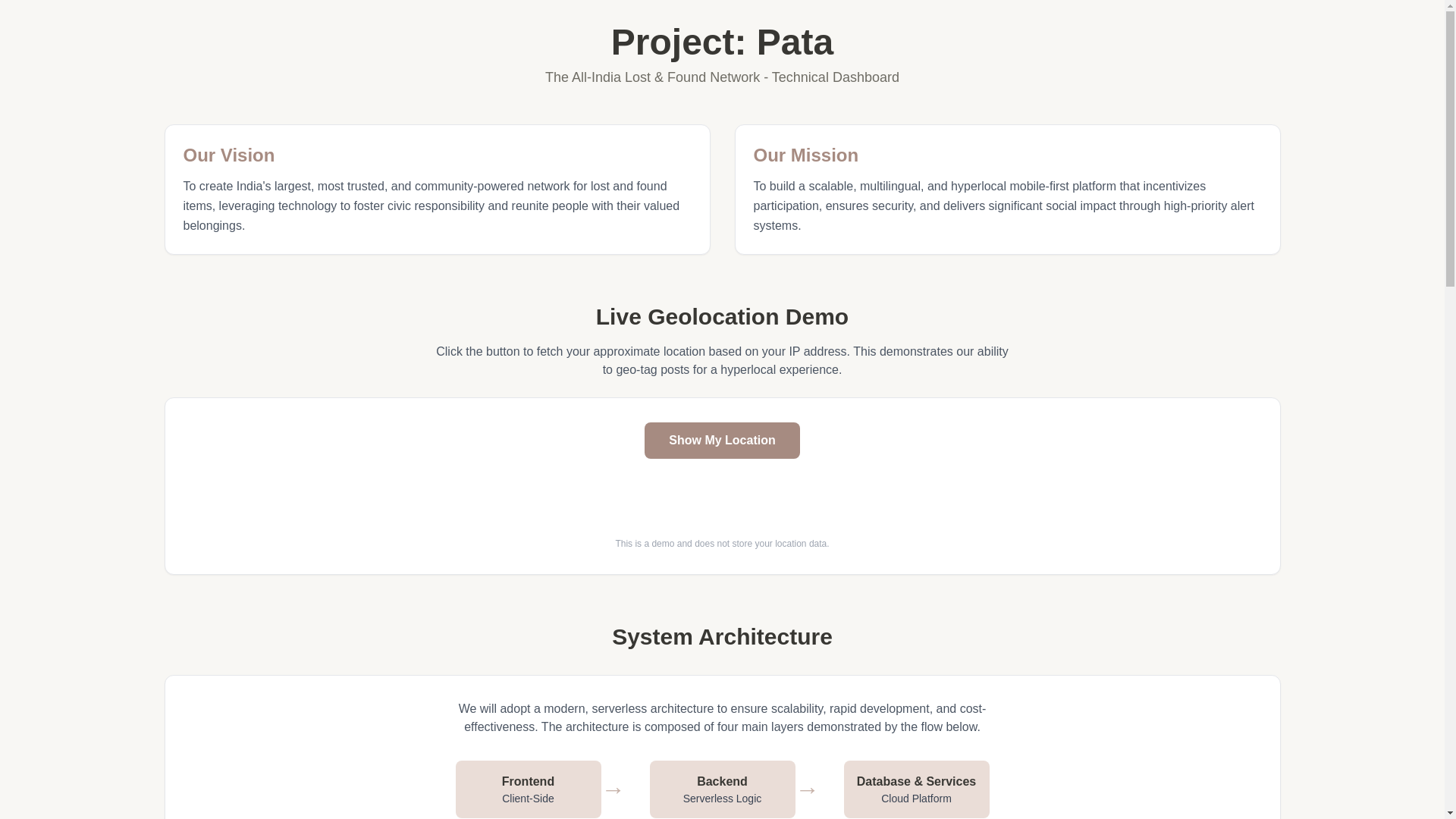Click the Project: Pata page title
This screenshot has width=1456, height=819.
point(722,42)
